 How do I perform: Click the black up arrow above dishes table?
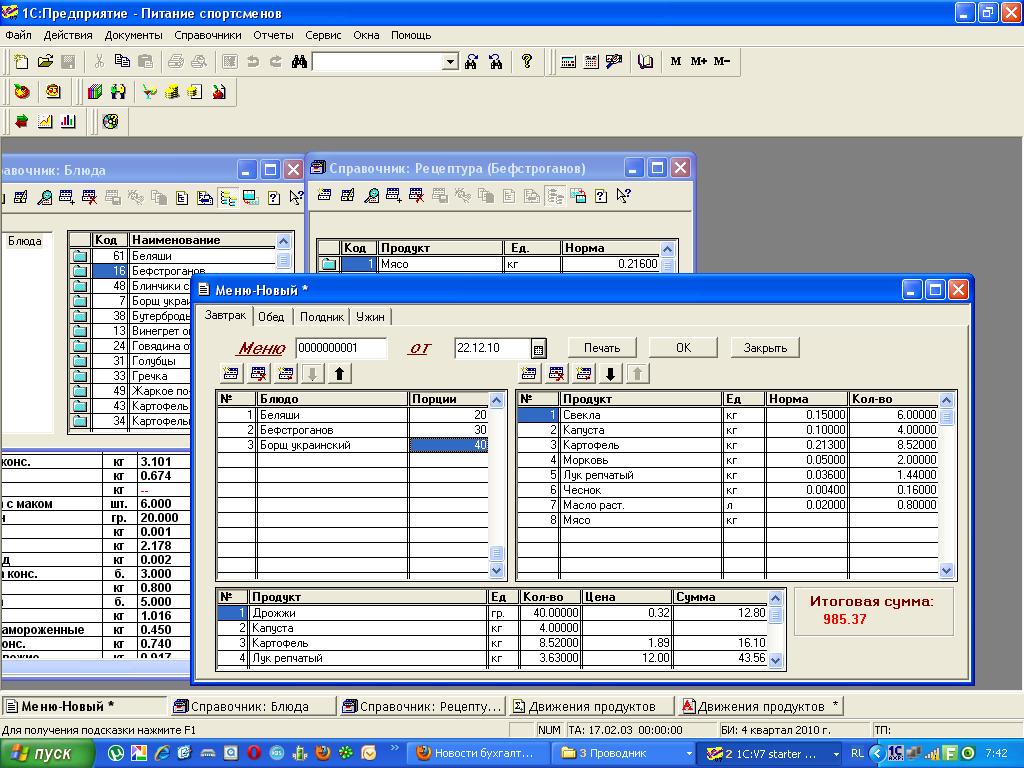(340, 374)
